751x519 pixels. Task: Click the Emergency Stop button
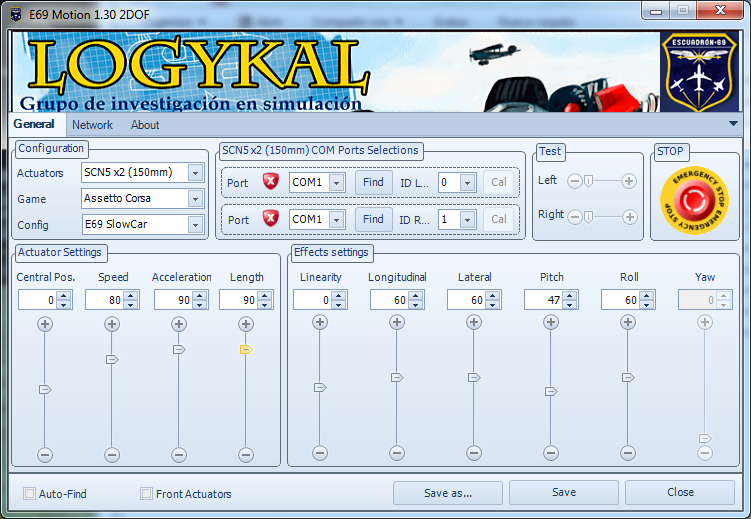[694, 201]
